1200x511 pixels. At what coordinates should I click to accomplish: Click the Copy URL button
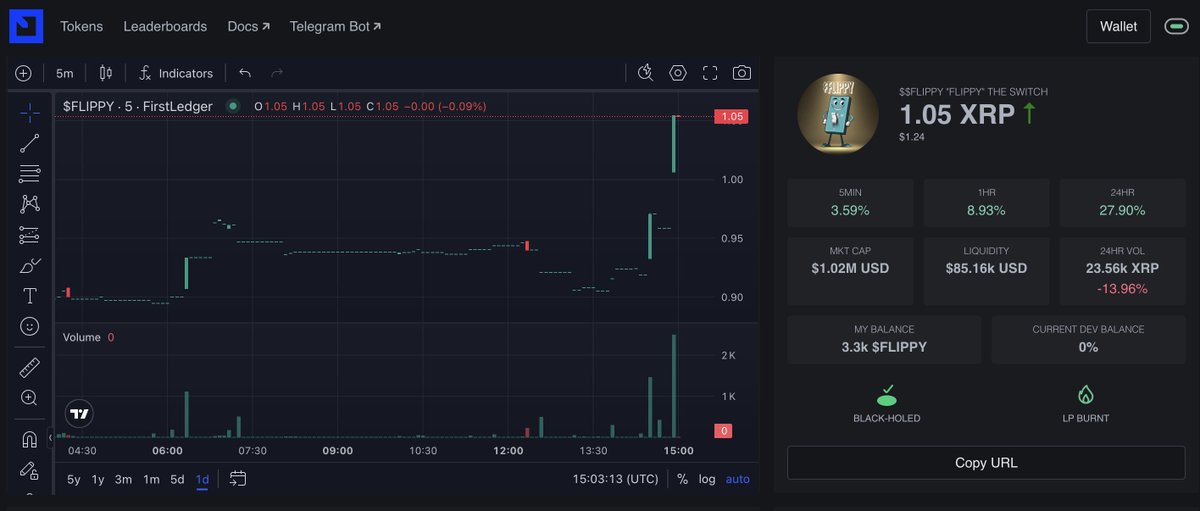tap(986, 463)
